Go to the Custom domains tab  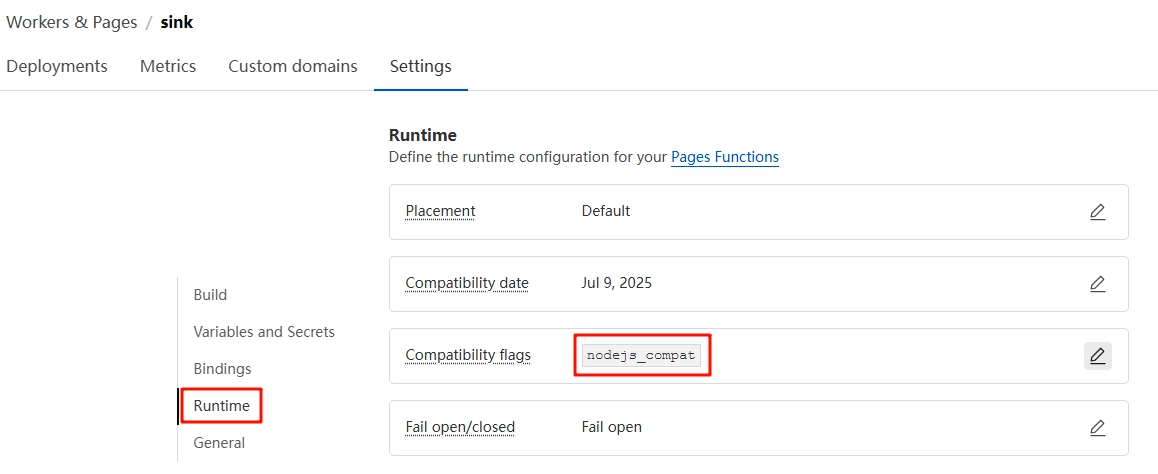(292, 66)
